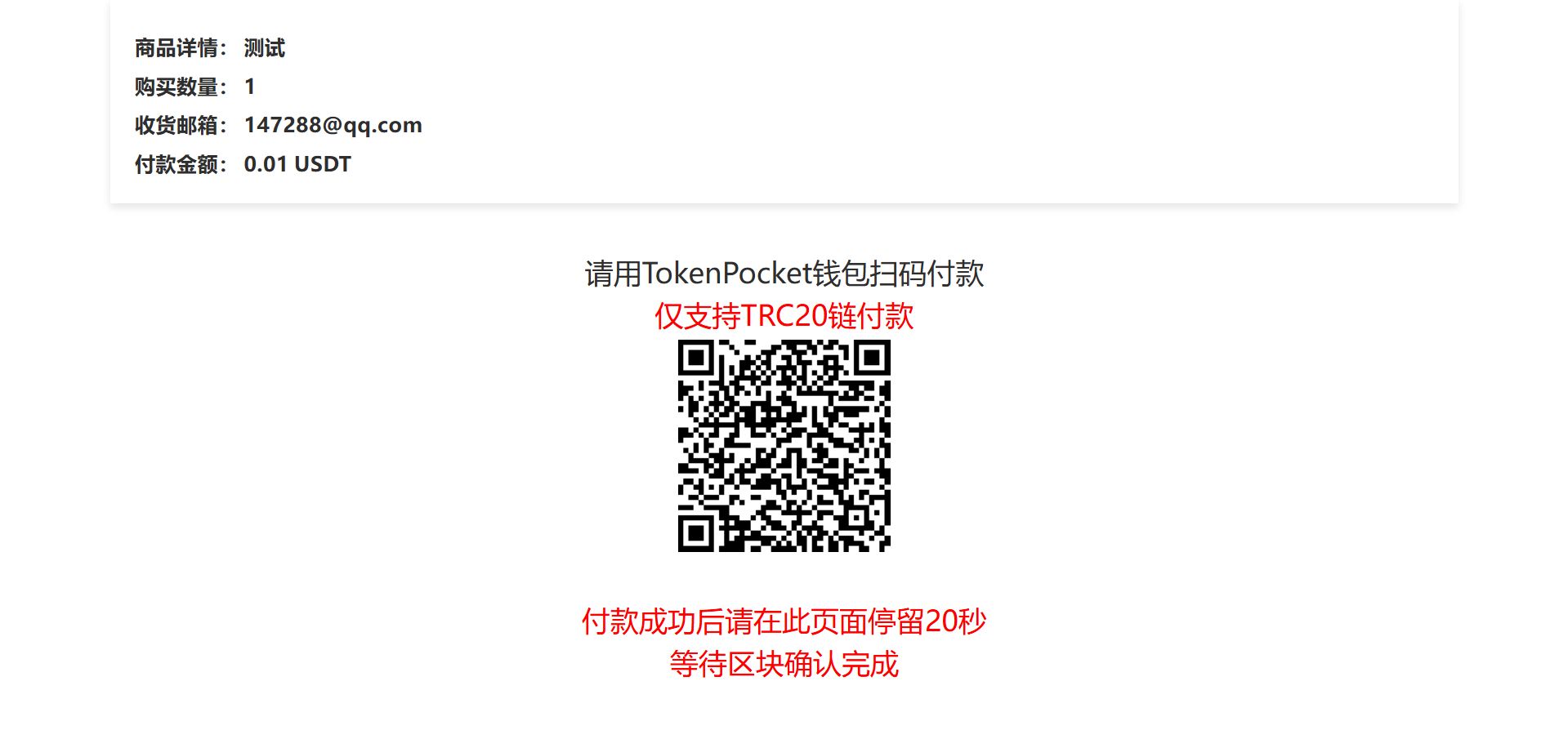Viewport: 1568px width, 748px height.
Task: Click the empty area right of the order details card
Action: pyautogui.click(x=1513, y=102)
